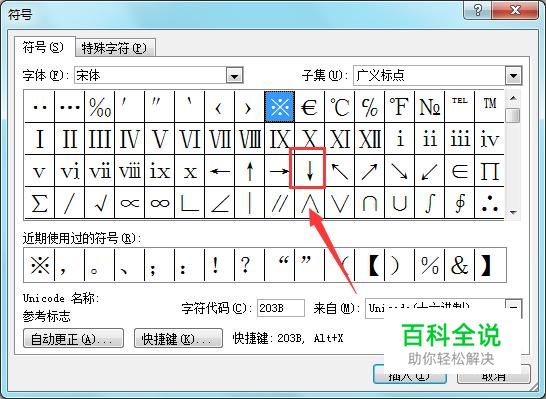Select the element-of ∈ symbol
The height and width of the screenshot is (399, 546).
pyautogui.click(x=460, y=171)
